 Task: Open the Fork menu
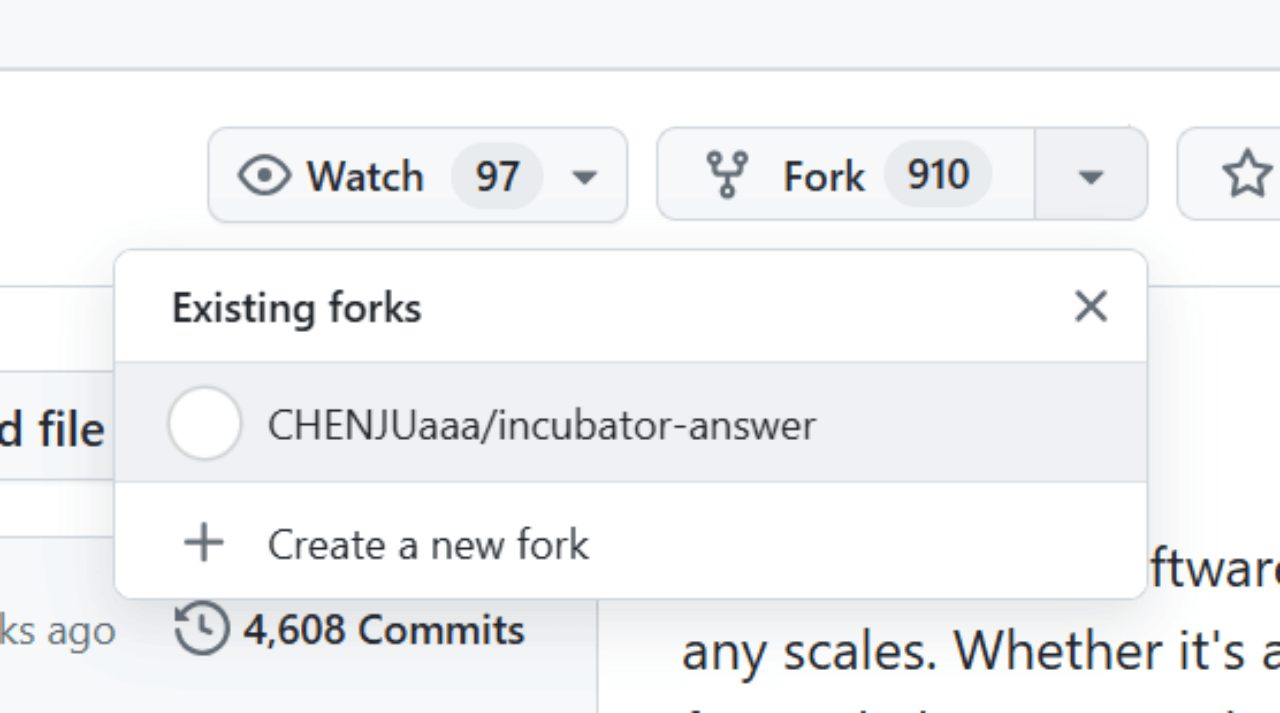(824, 174)
